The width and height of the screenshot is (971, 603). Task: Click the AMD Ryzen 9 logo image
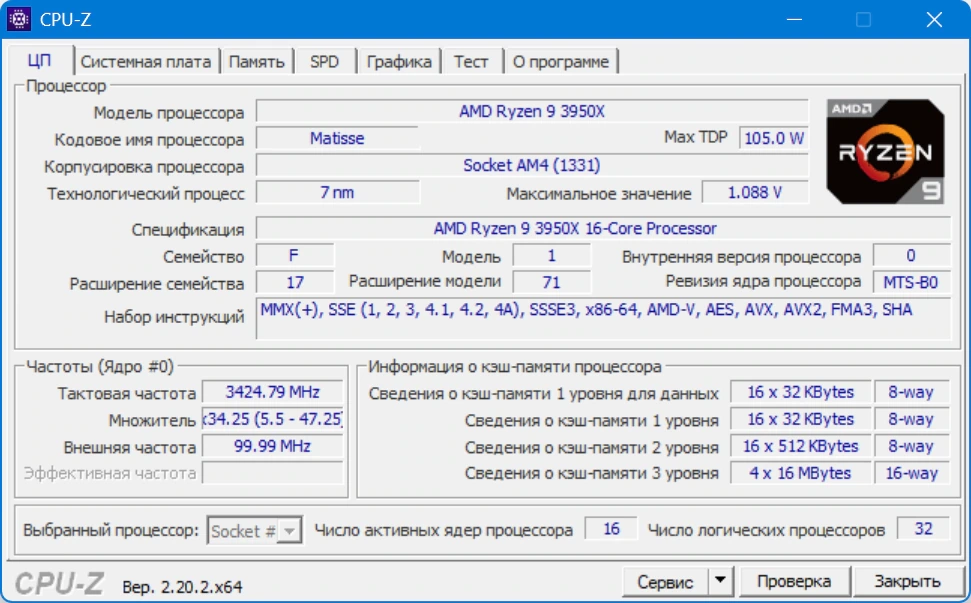[886, 152]
